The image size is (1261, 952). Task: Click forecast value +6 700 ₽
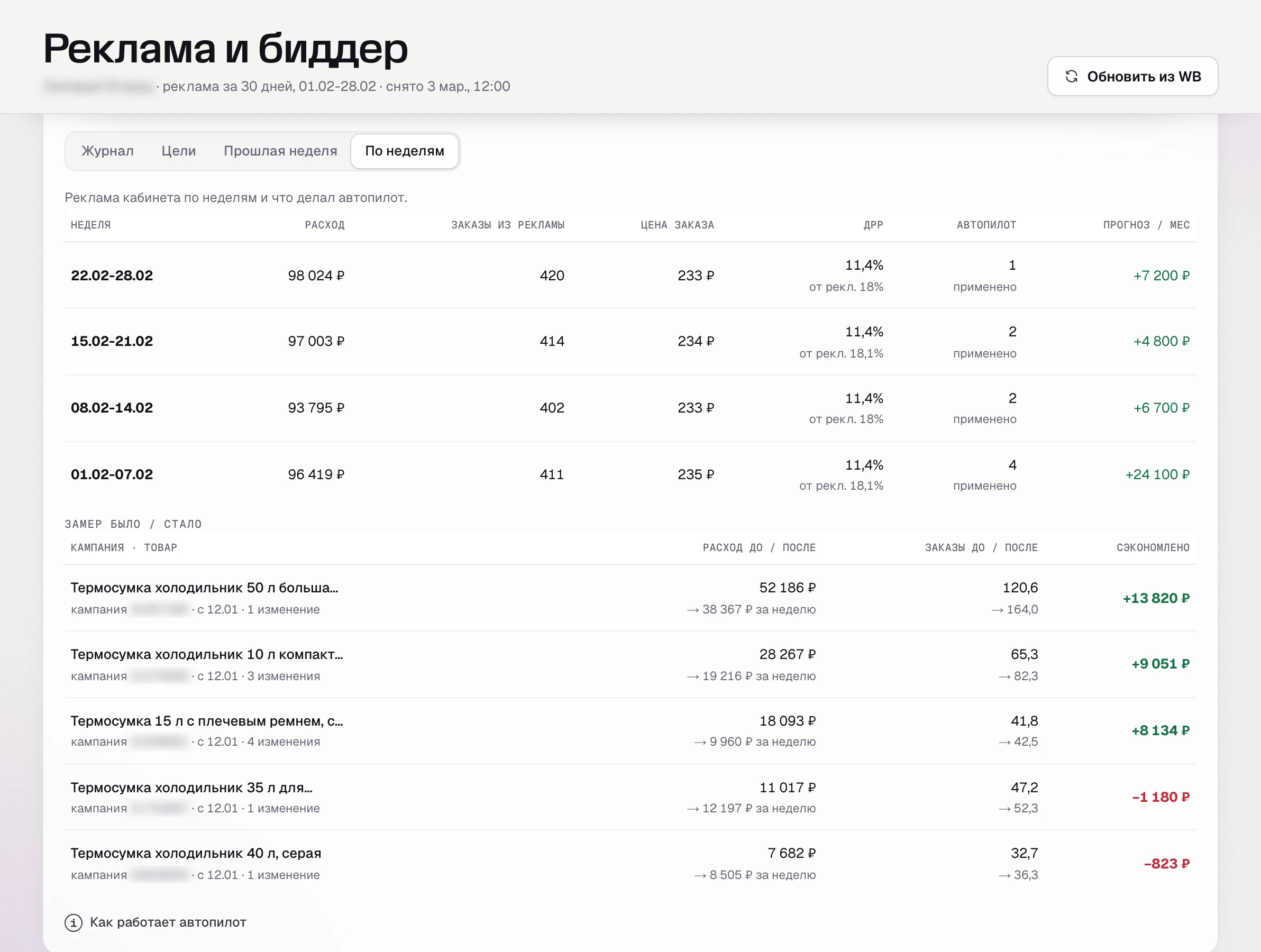[x=1161, y=408]
